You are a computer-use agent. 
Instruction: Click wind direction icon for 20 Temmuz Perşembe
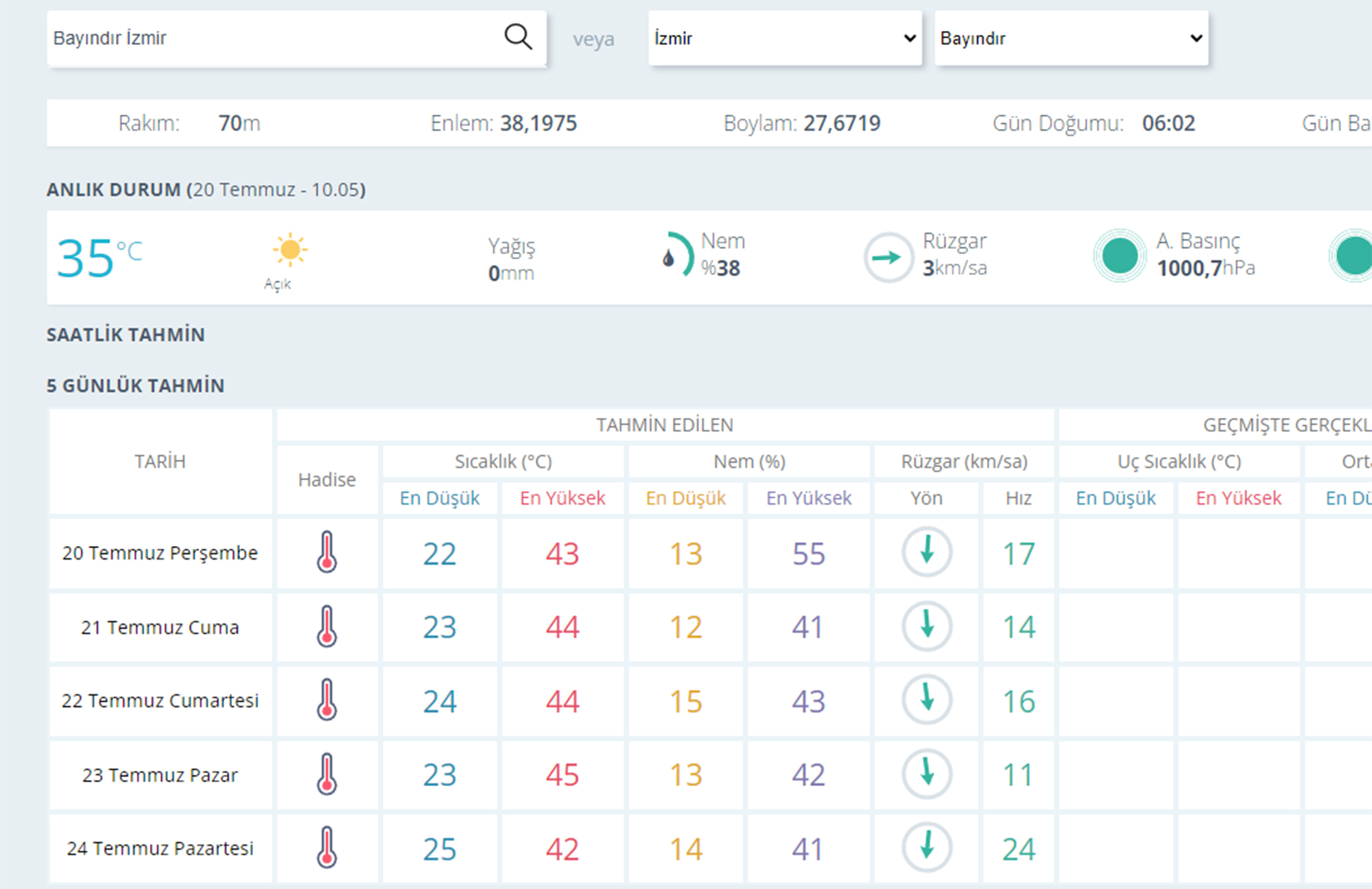point(927,552)
